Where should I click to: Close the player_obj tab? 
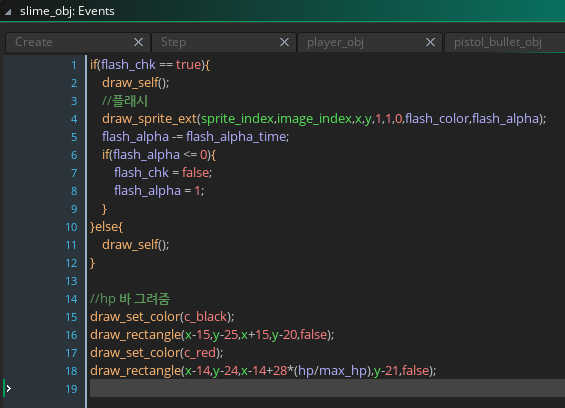click(x=430, y=42)
